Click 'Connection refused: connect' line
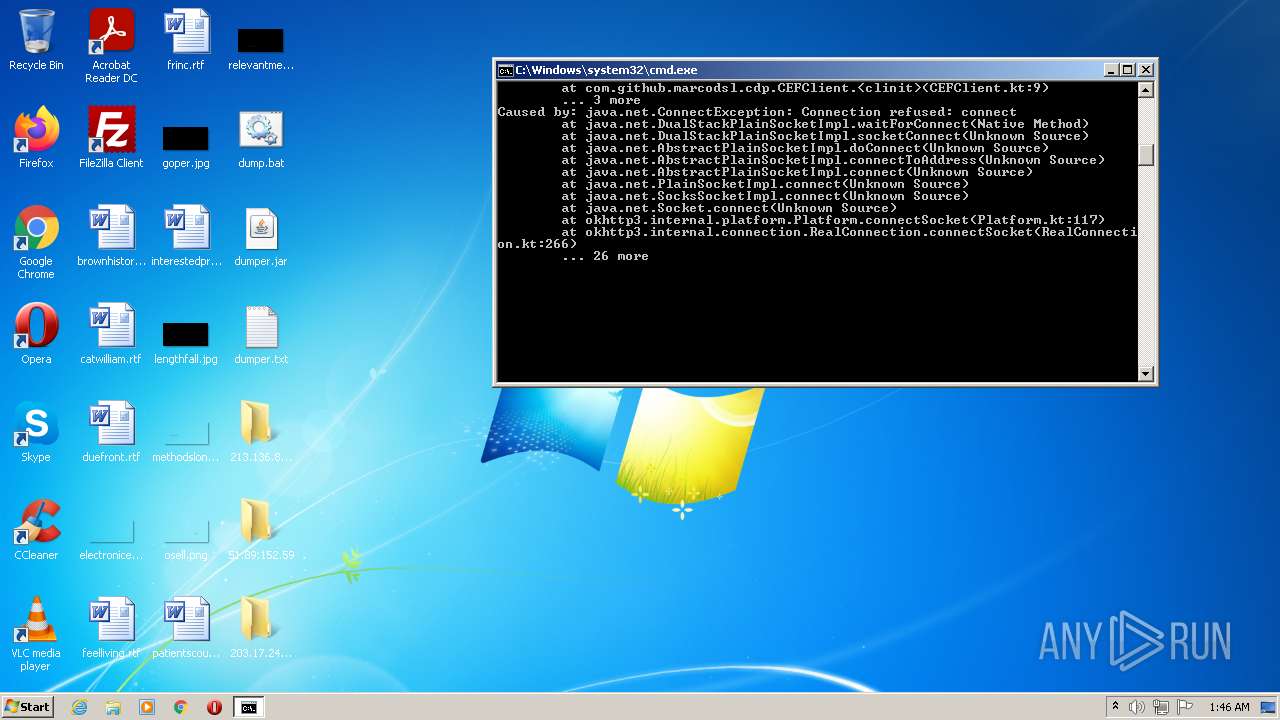Image resolution: width=1280 pixels, height=720 pixels. pyautogui.click(x=757, y=112)
